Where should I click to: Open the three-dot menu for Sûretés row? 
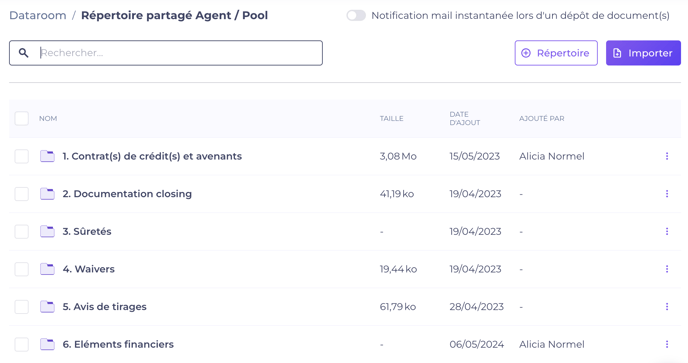(666, 231)
